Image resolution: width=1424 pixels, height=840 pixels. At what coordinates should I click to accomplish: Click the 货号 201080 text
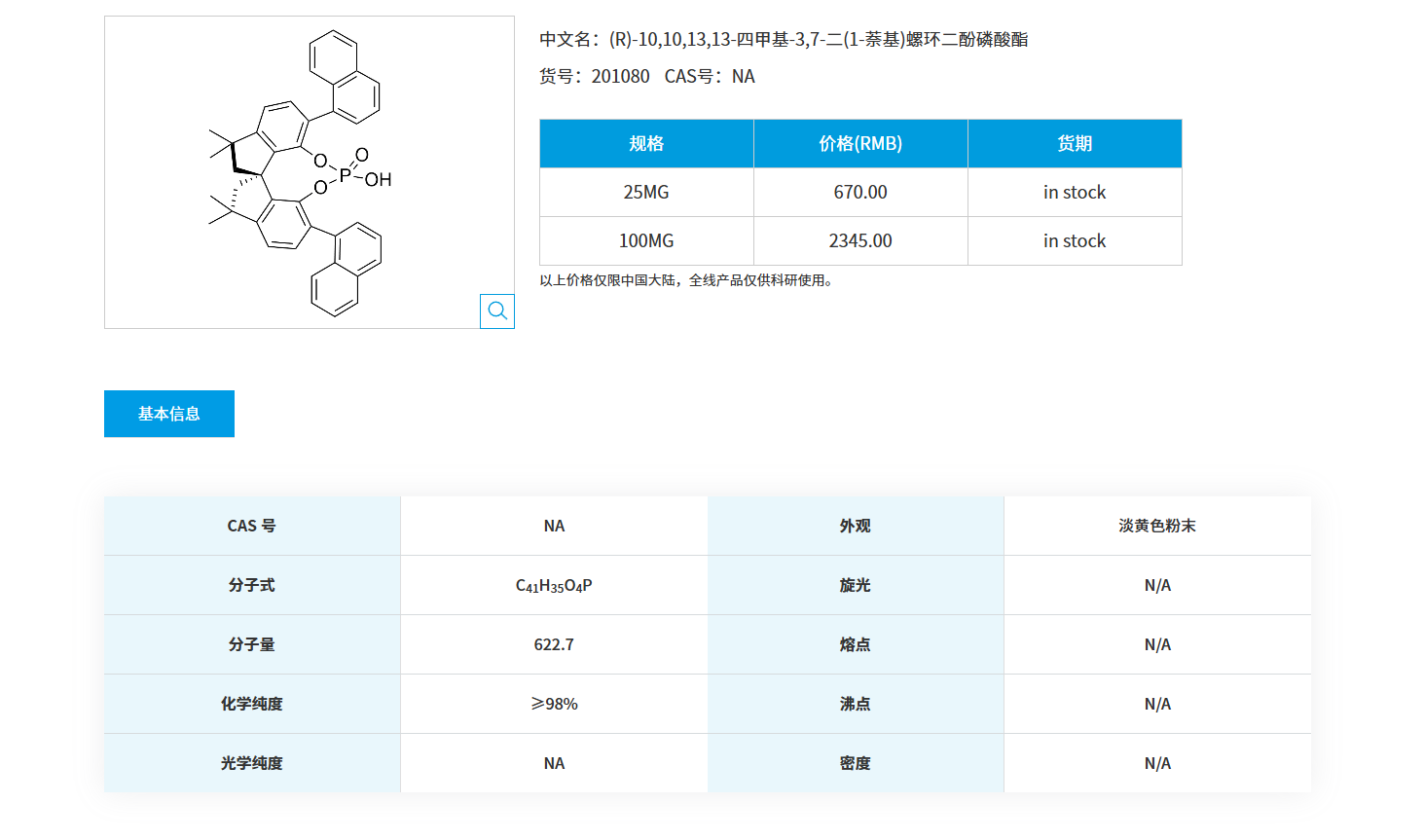click(595, 76)
